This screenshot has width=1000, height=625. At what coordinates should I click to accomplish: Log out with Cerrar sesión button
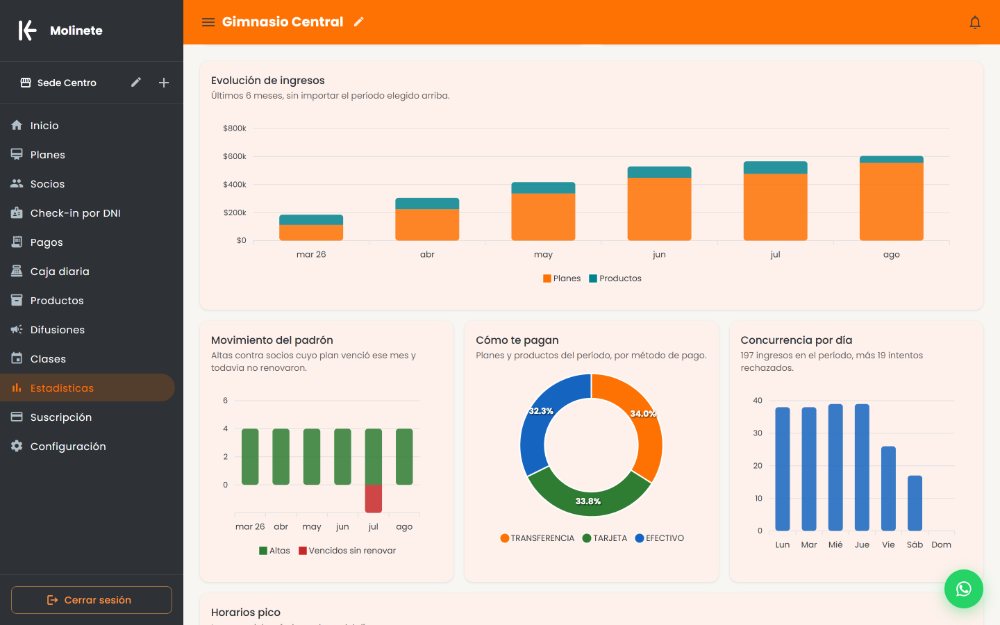pos(91,600)
